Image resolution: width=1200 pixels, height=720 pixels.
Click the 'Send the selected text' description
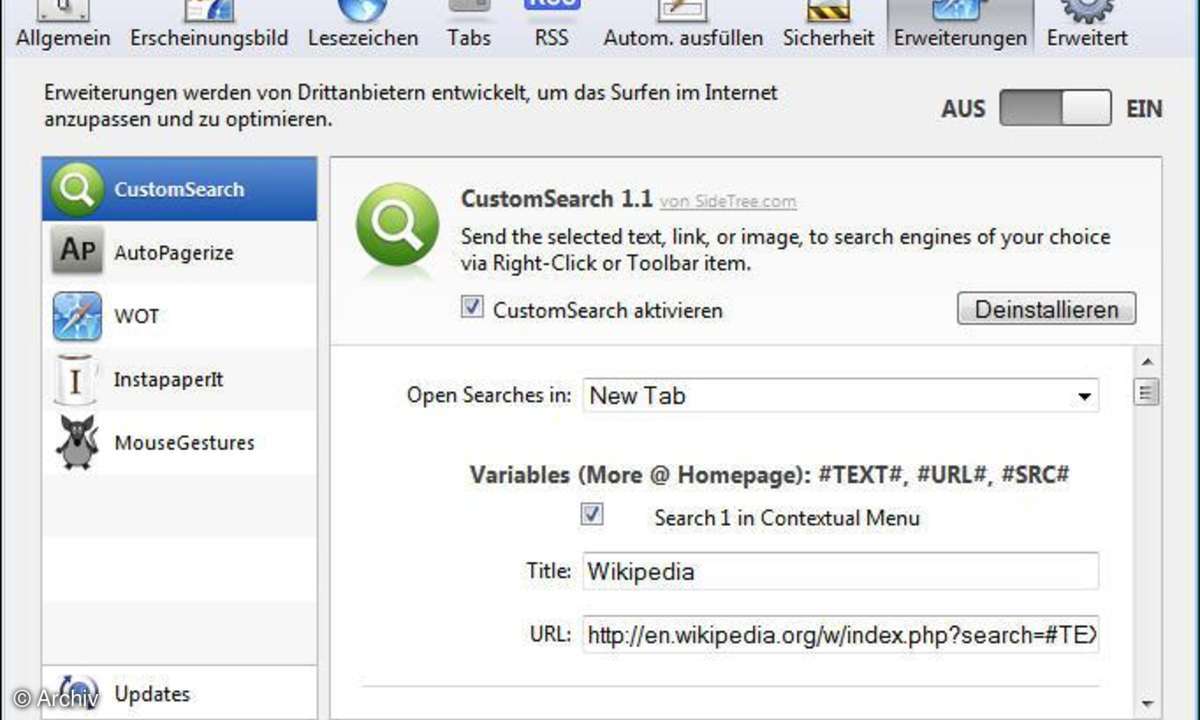(785, 251)
